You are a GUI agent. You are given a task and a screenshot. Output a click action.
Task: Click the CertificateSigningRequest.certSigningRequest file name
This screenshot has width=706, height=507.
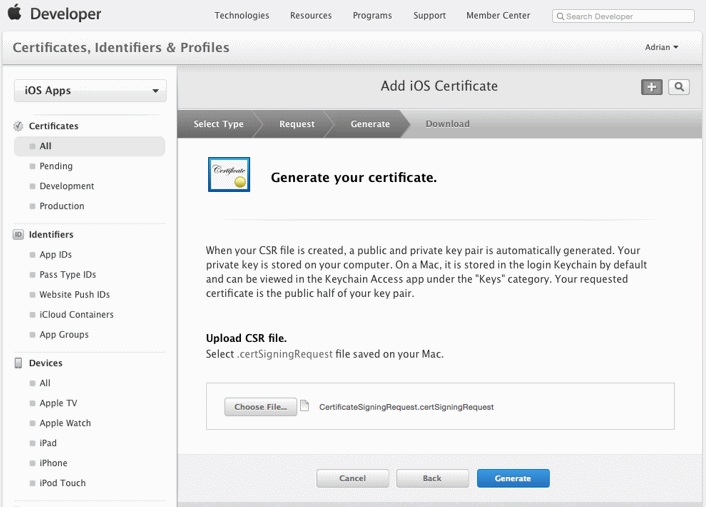point(407,407)
